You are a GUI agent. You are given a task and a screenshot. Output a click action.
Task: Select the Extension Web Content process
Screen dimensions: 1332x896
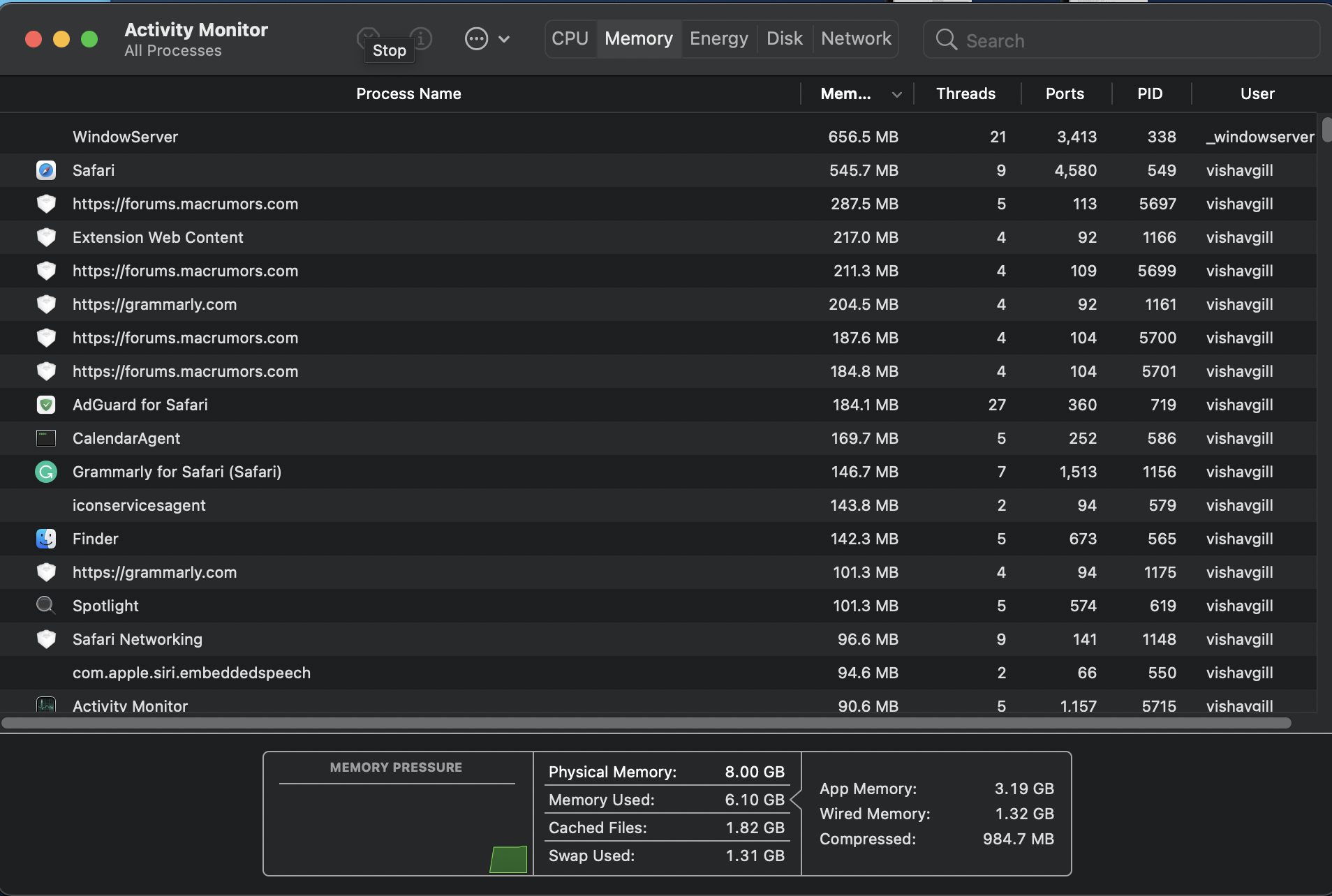[158, 237]
